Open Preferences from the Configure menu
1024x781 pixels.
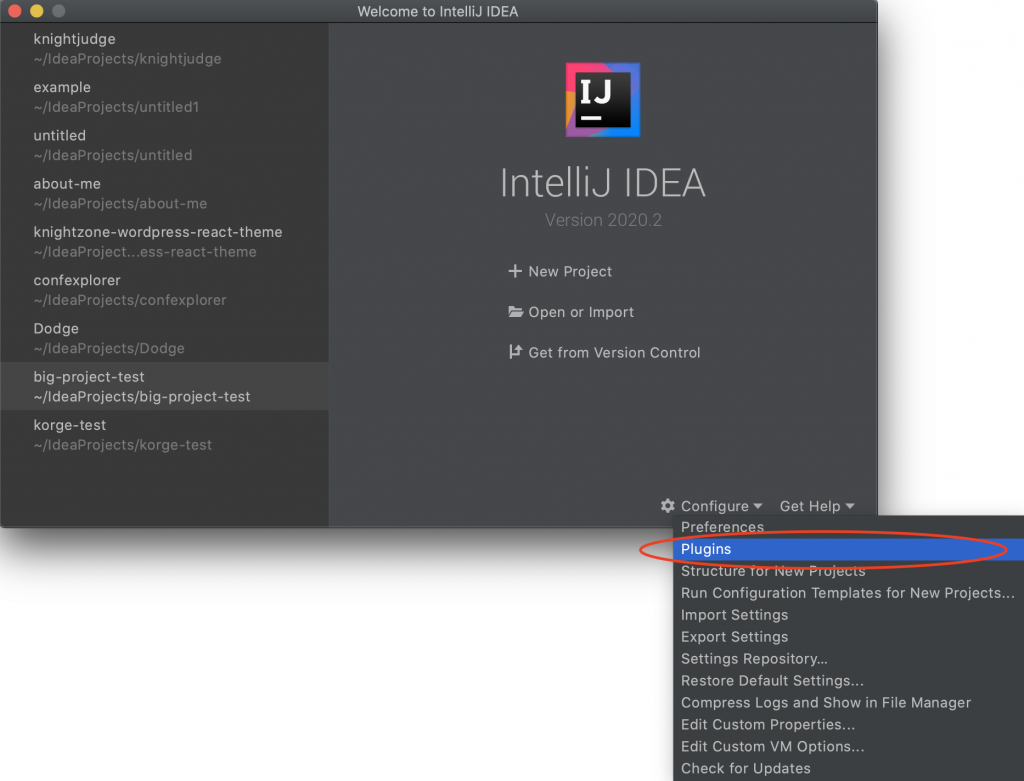(x=848, y=526)
